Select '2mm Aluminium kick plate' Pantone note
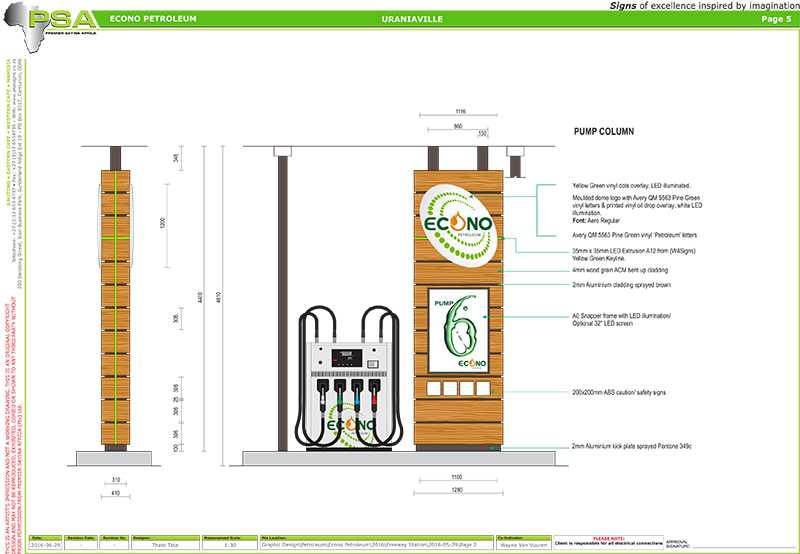The image size is (800, 554). click(632, 446)
